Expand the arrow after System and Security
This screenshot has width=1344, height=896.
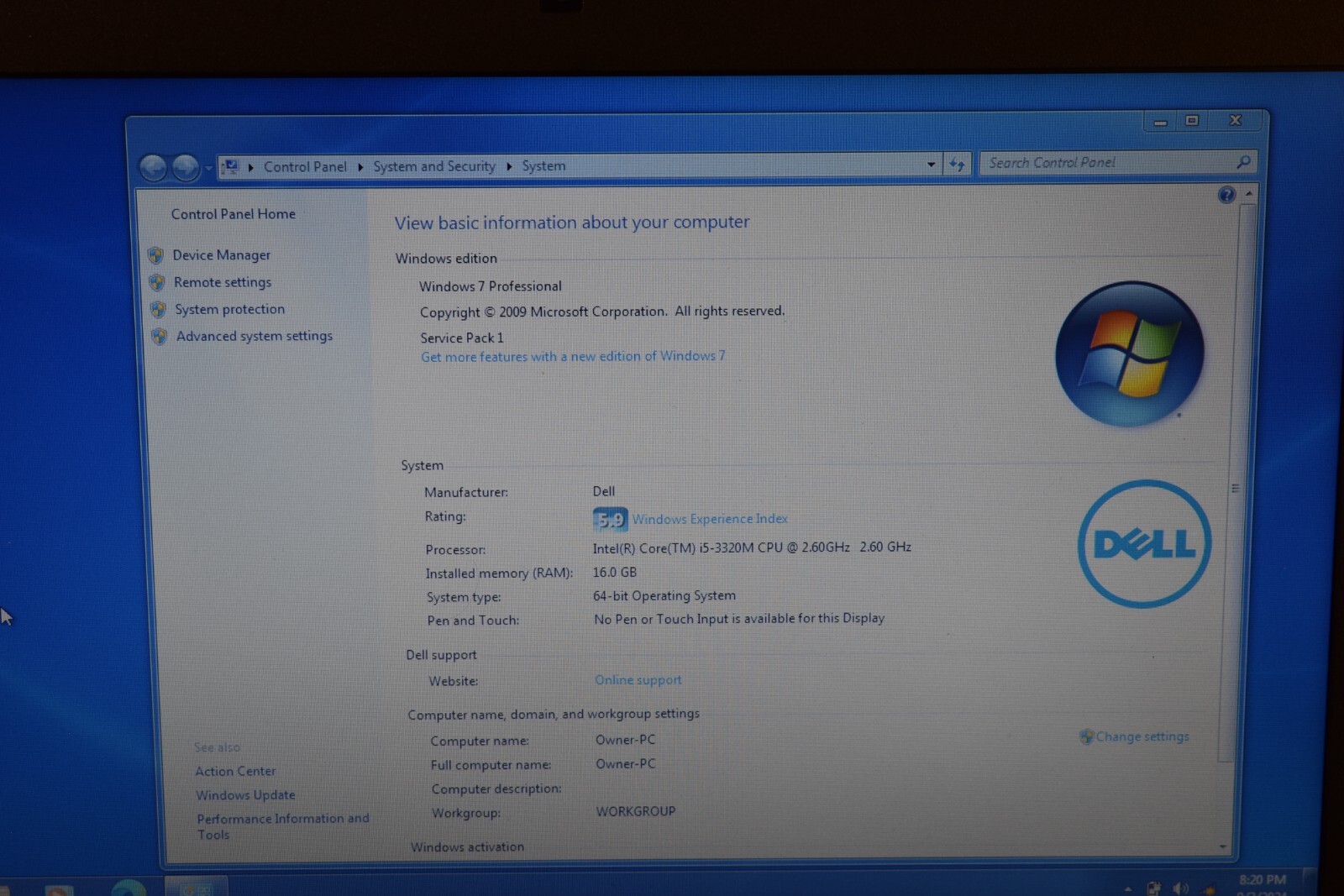tap(509, 166)
